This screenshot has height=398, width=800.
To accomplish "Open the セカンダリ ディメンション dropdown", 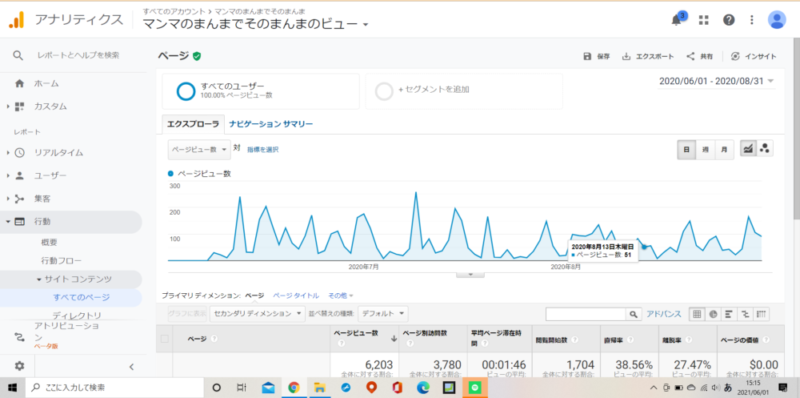I will 257,313.
